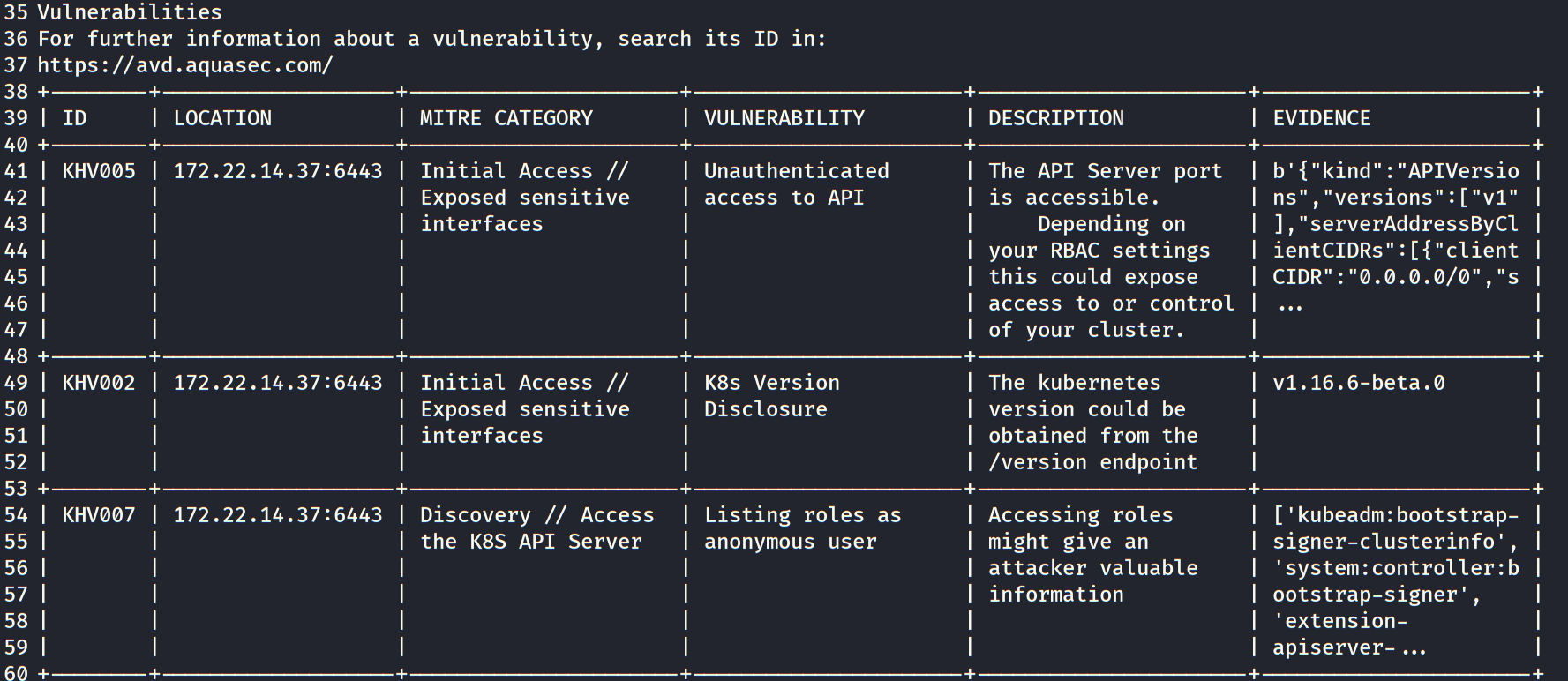The width and height of the screenshot is (1568, 681).
Task: Click the '/version endpoint' description text
Action: pyautogui.click(x=1092, y=462)
